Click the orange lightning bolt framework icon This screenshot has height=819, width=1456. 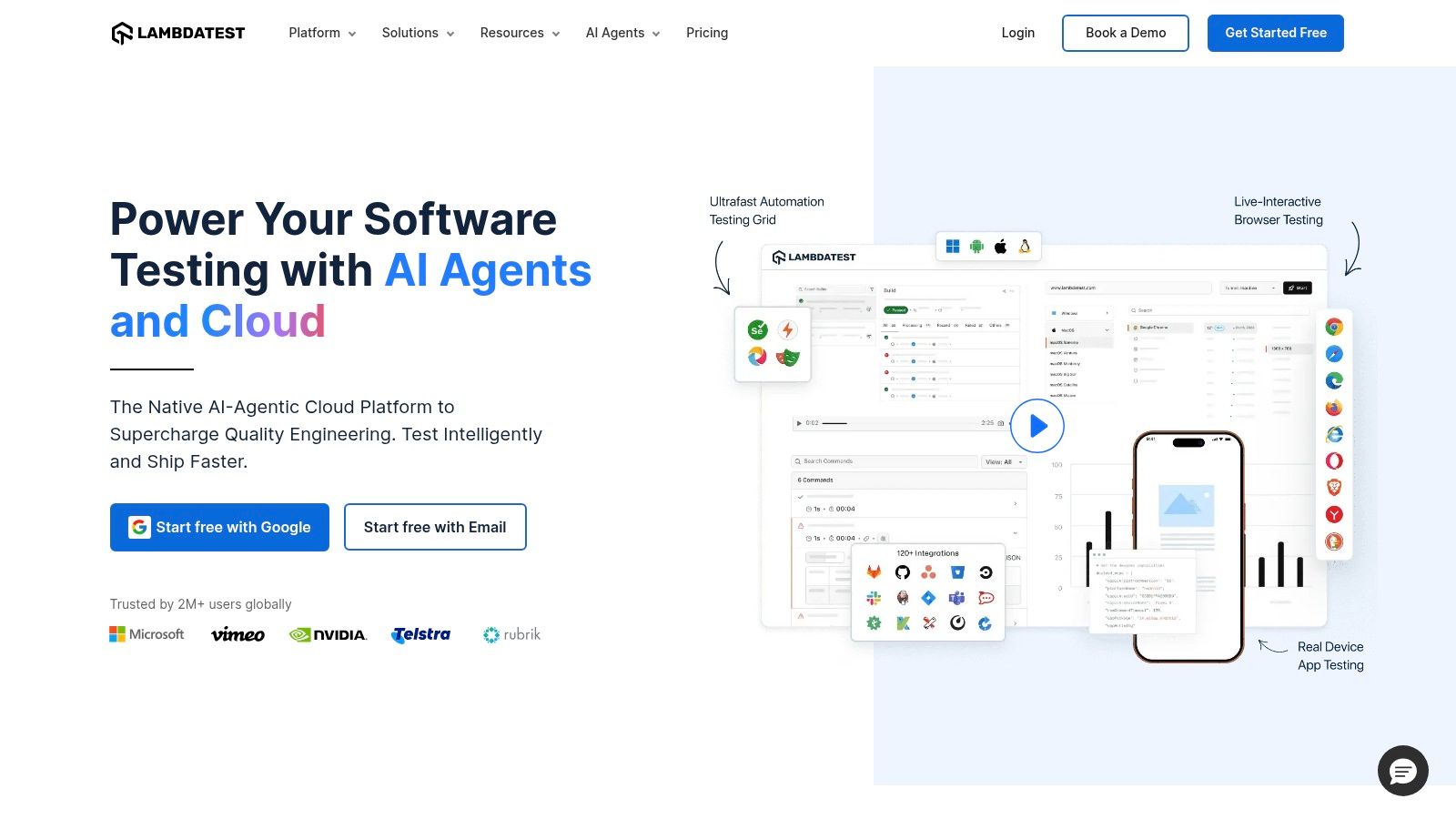pos(787,330)
